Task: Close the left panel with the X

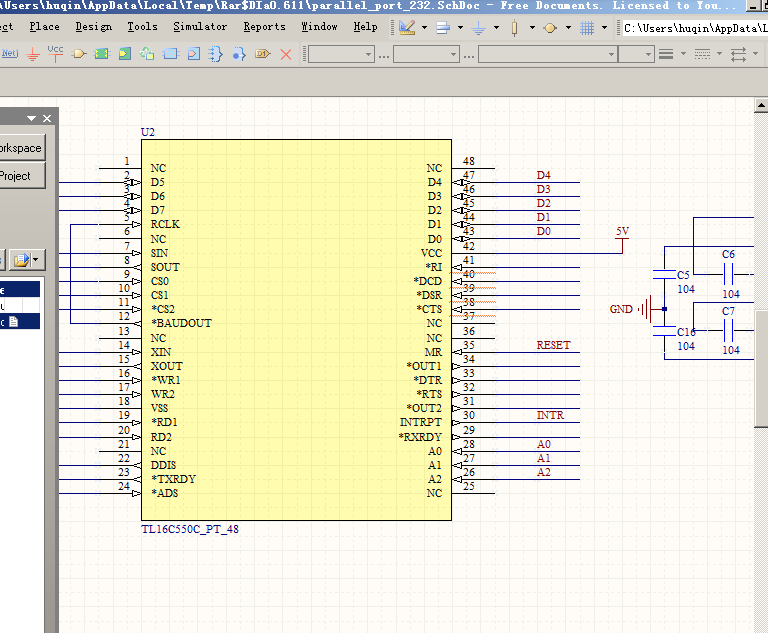Action: [x=47, y=118]
